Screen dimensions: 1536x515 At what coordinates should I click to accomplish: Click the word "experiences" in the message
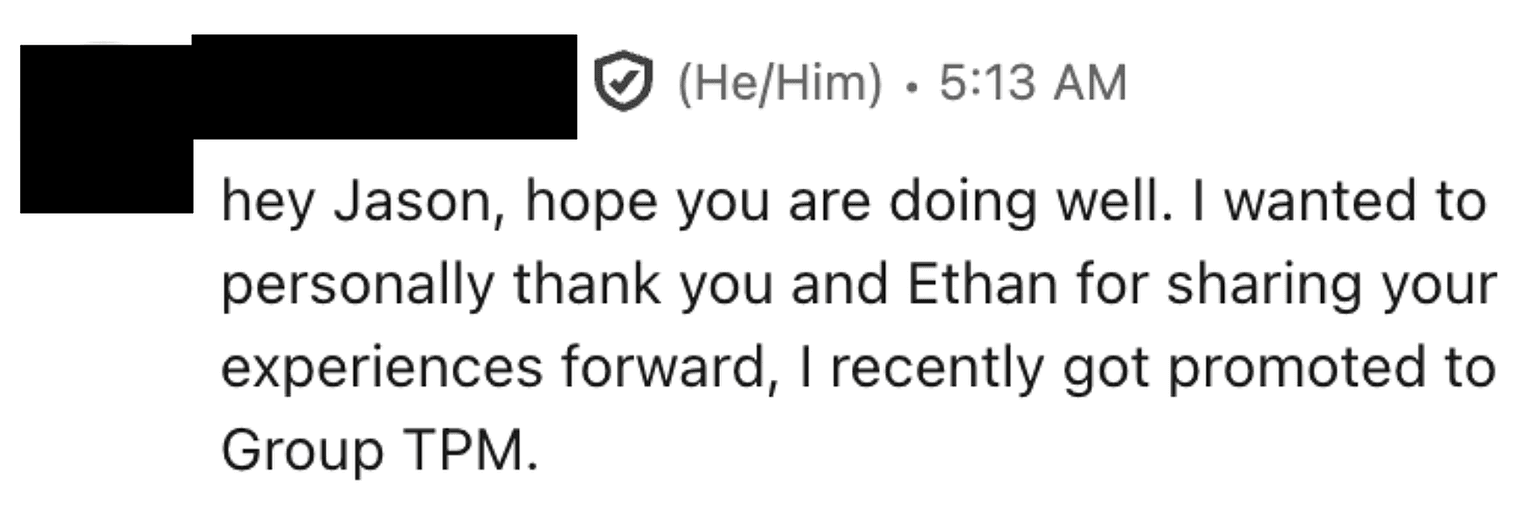[x=379, y=370]
